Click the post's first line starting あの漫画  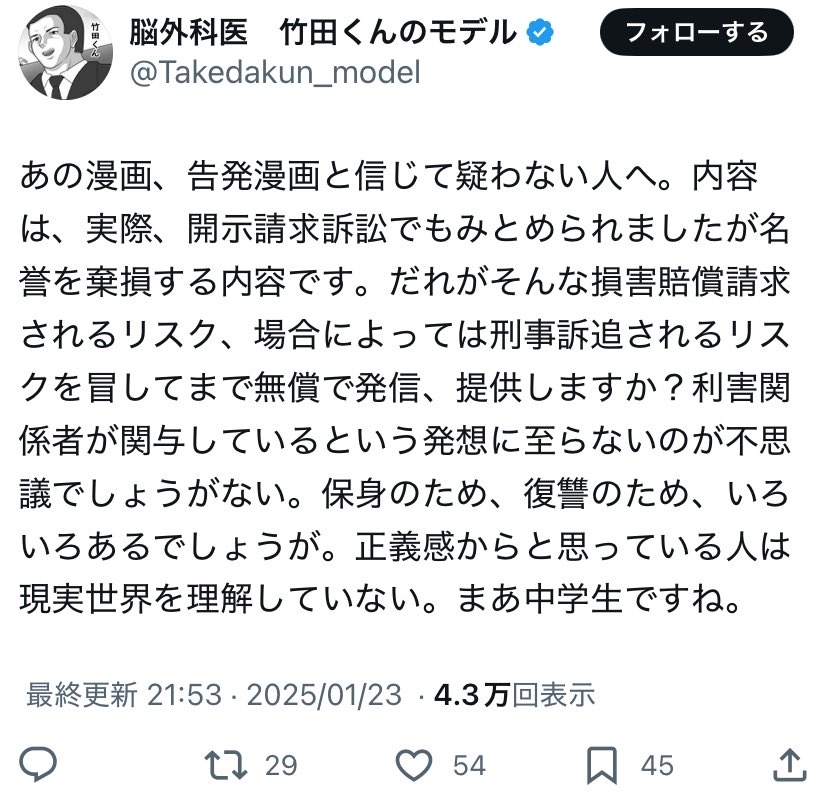390,178
